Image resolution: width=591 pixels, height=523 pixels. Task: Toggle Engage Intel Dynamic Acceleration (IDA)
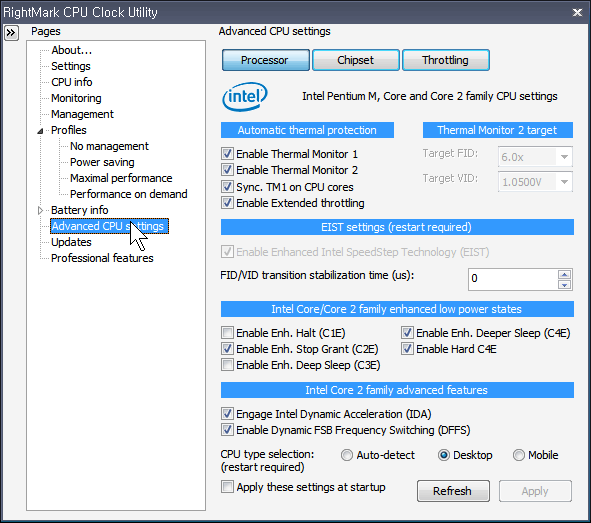tap(227, 414)
